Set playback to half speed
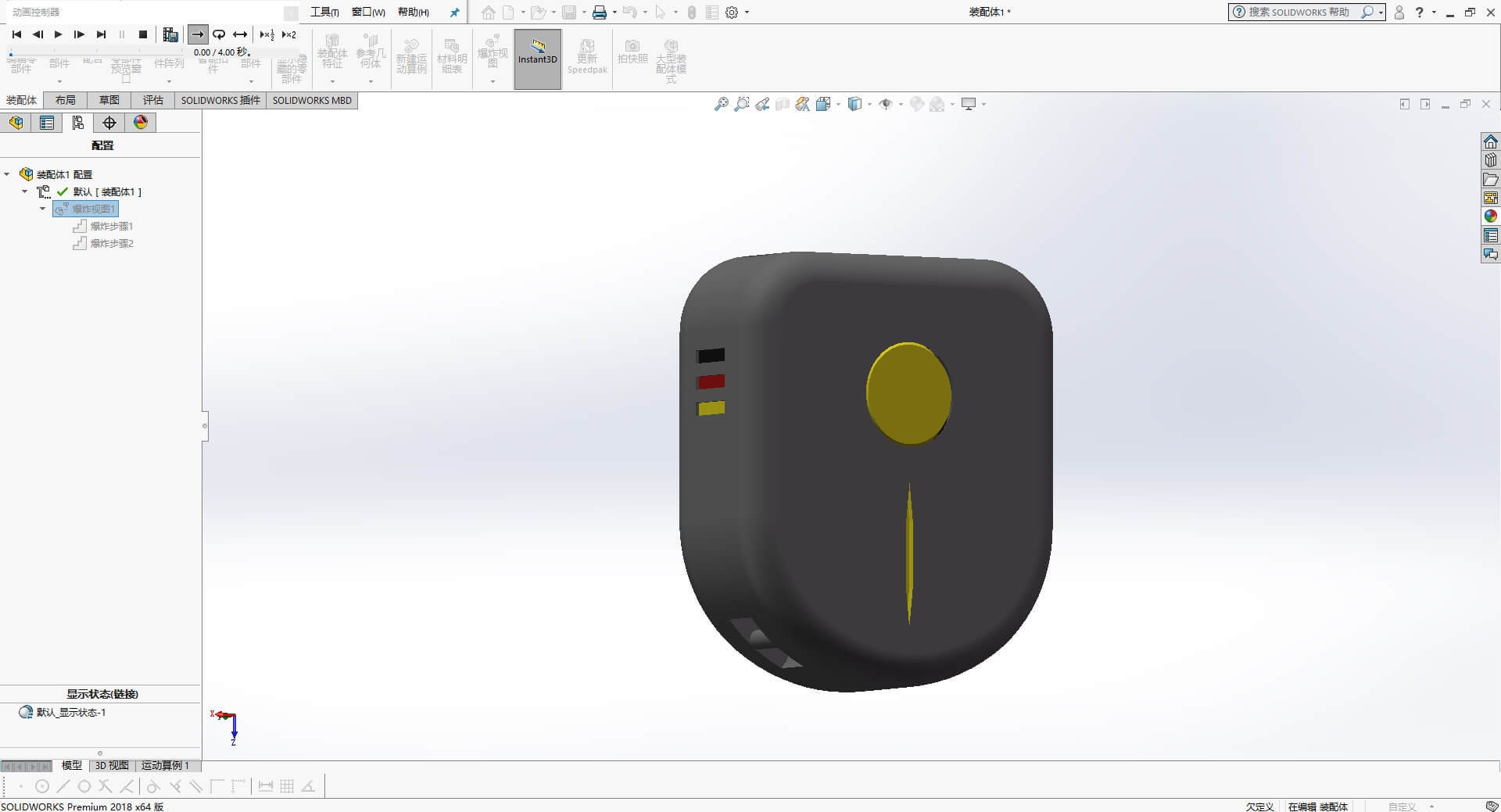 (x=267, y=34)
